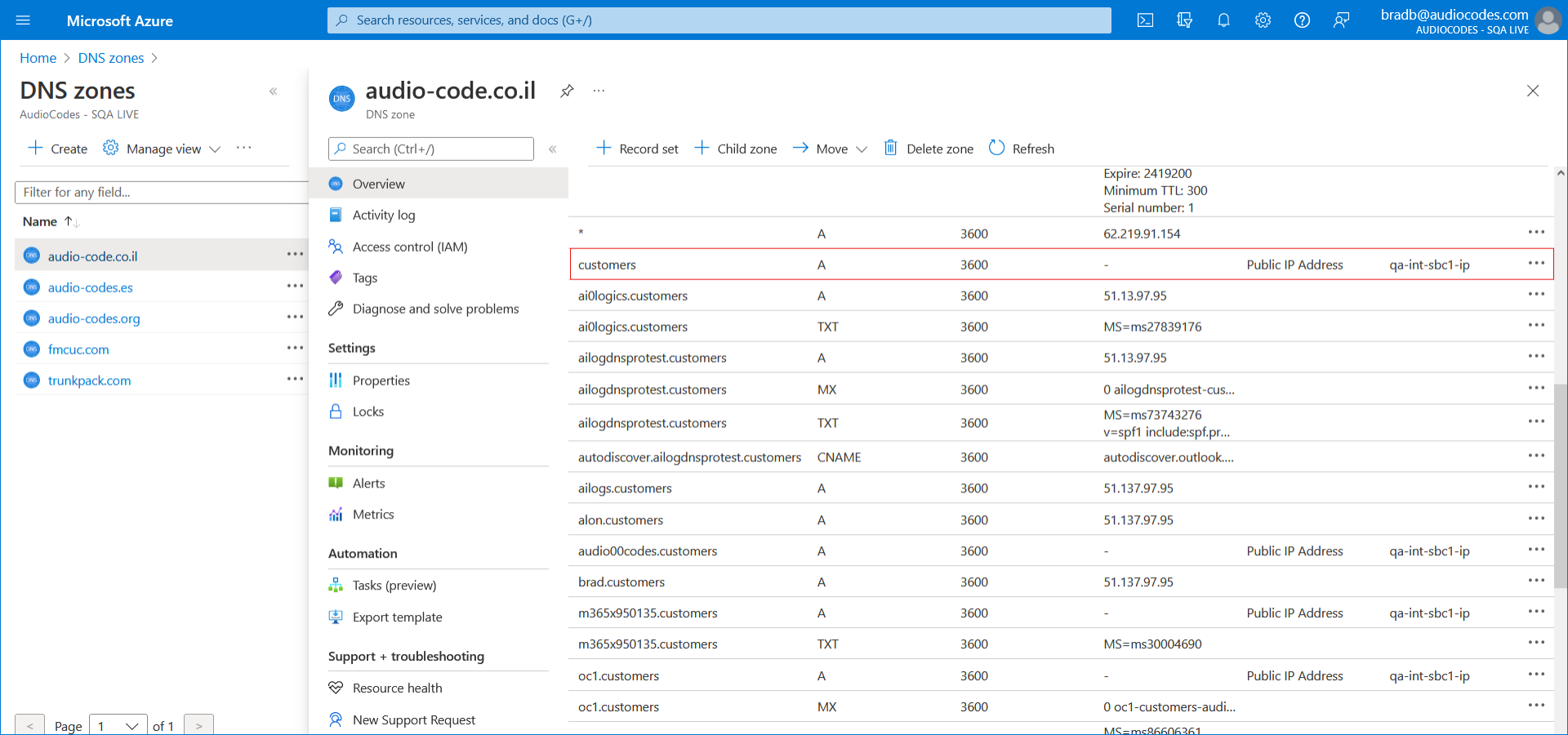Viewport: 1568px width, 735px height.
Task: Go to DNS zones breadcrumb
Action: [111, 58]
